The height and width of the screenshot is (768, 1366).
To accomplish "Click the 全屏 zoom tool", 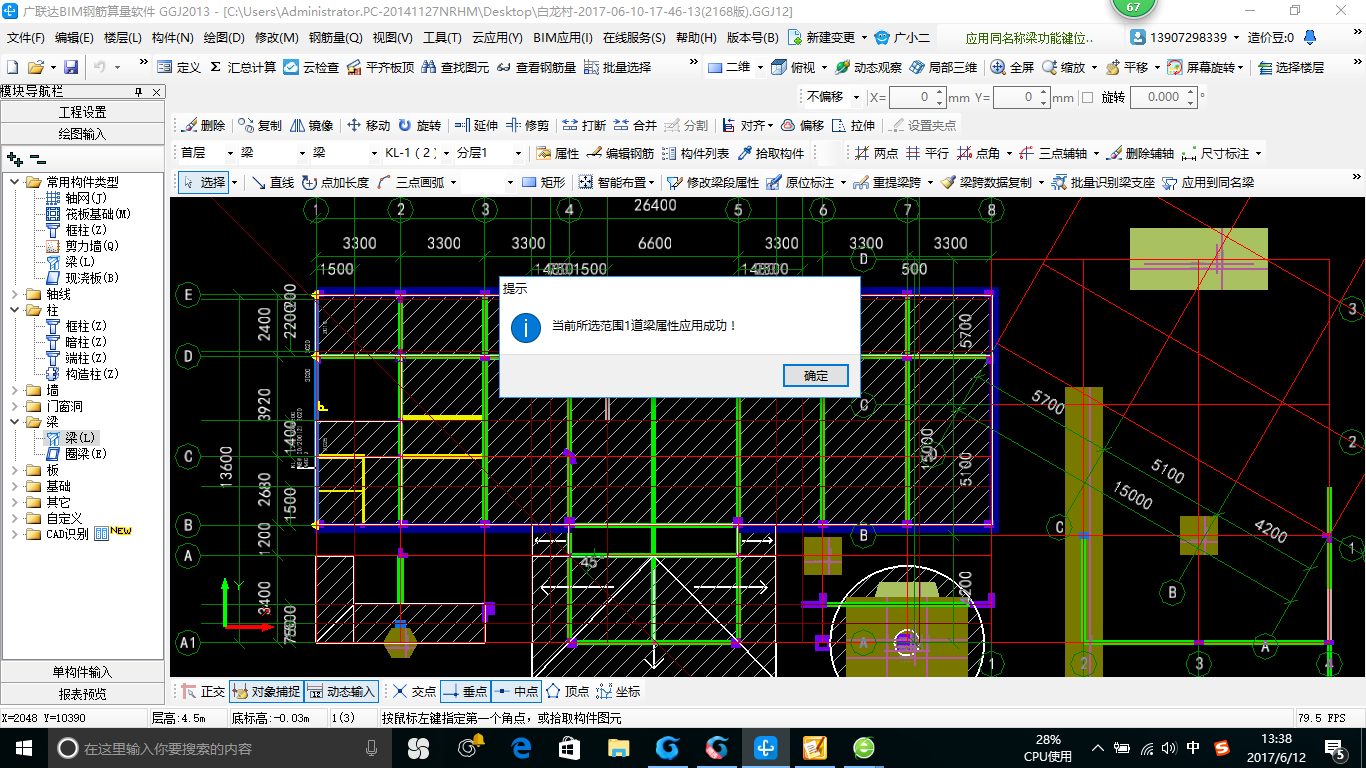I will [1013, 67].
